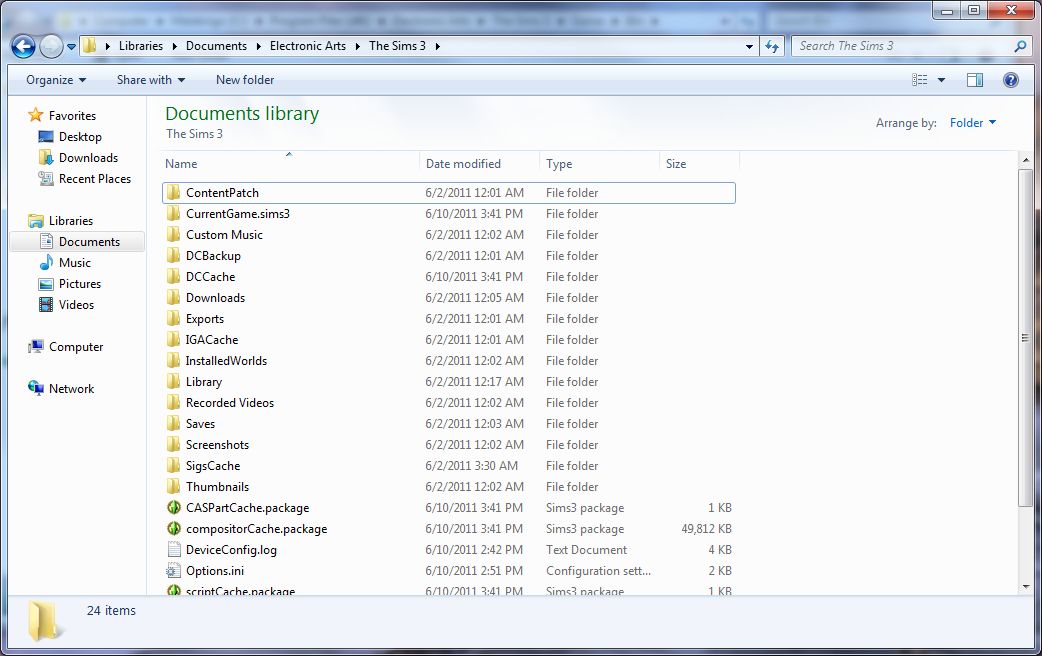Viewport: 1042px width, 656px height.
Task: Select the CASPartCache.package Sims3 icon
Action: tap(173, 508)
